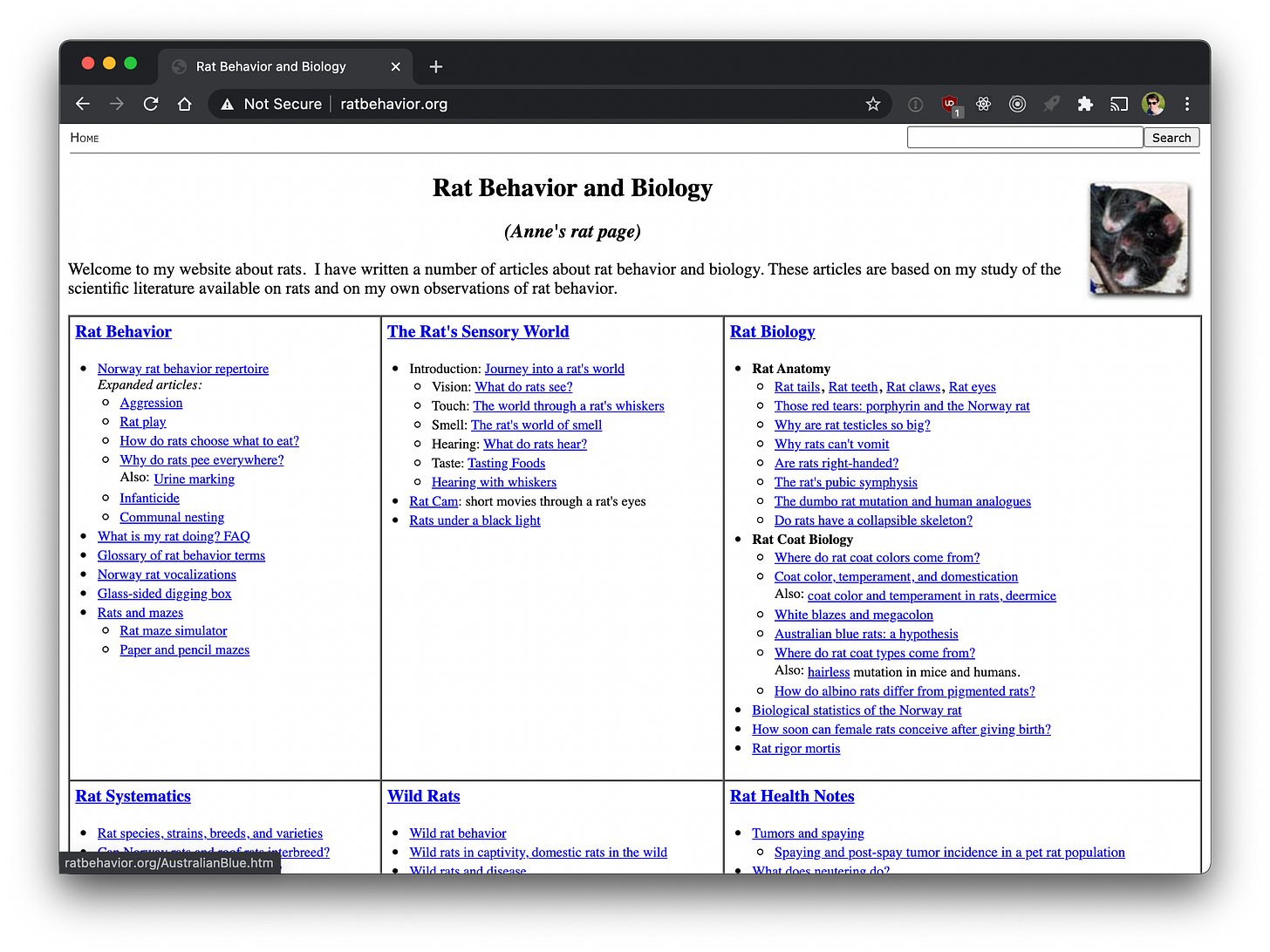Open the Infanticide link
Image resolution: width=1270 pixels, height=952 pixels.
(149, 498)
